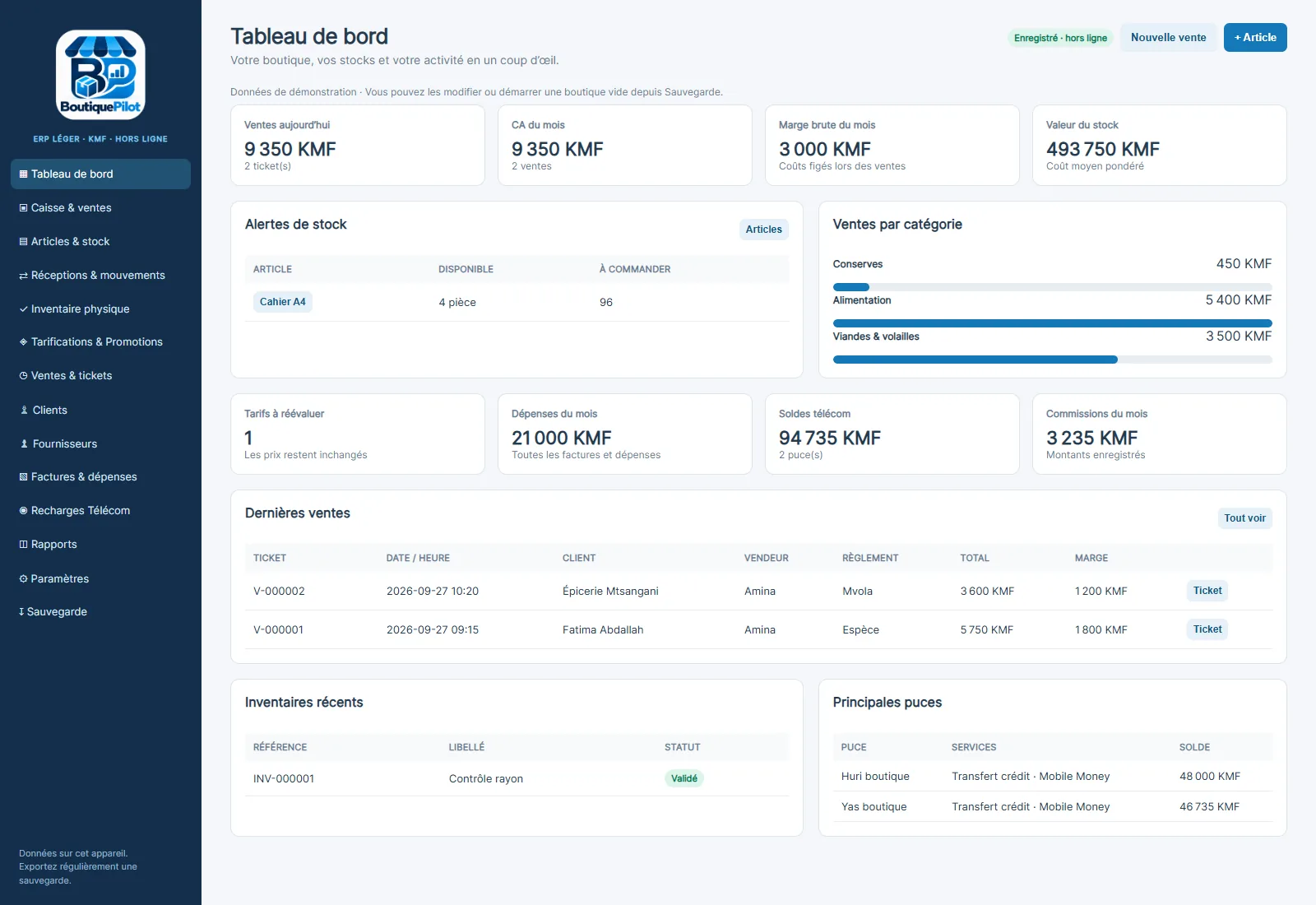1316x905 pixels.
Task: Click the Ventes aujourd'hui card
Action: tap(358, 145)
